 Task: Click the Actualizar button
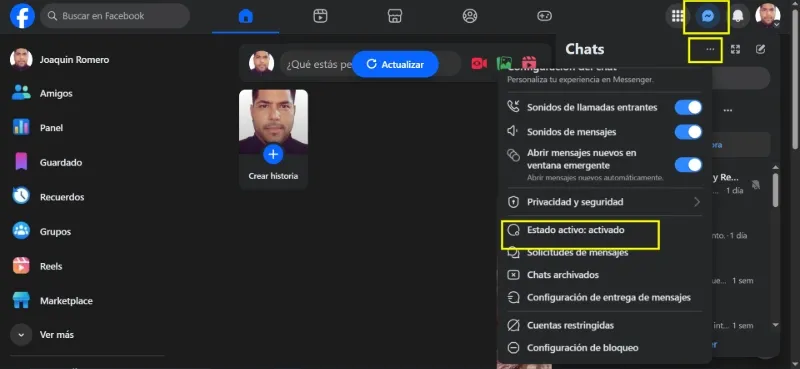pos(395,64)
